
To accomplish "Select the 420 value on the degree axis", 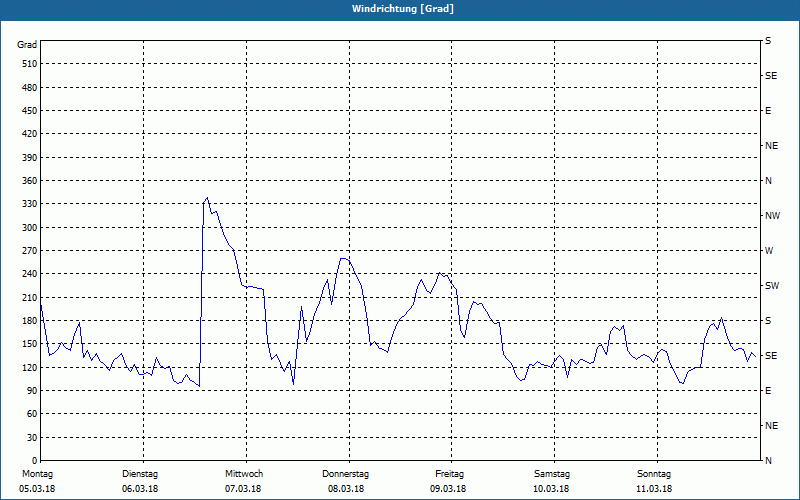I will (x=30, y=134).
